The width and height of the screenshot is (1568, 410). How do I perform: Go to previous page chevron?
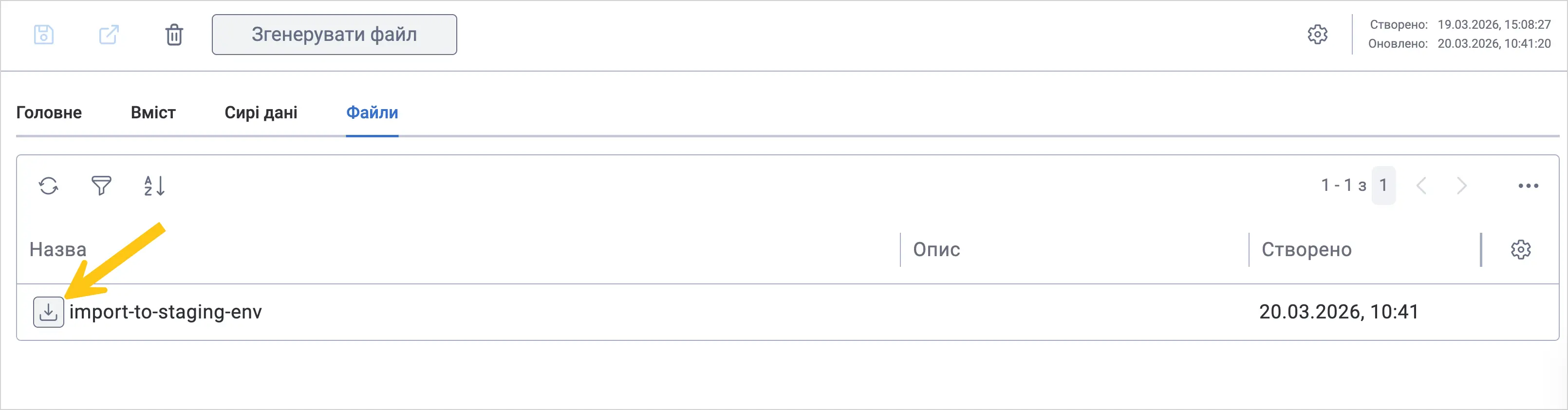click(1421, 186)
